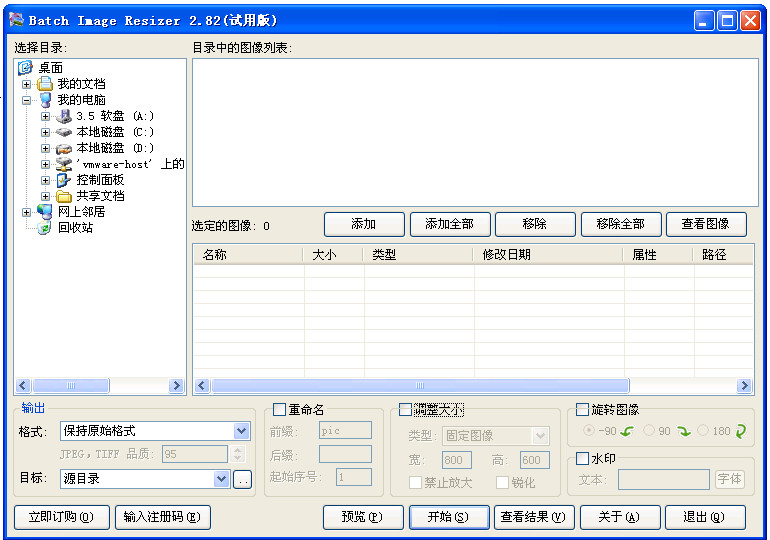Click the vmware-host network drive icon
The image size is (770, 540).
pyautogui.click(x=64, y=164)
